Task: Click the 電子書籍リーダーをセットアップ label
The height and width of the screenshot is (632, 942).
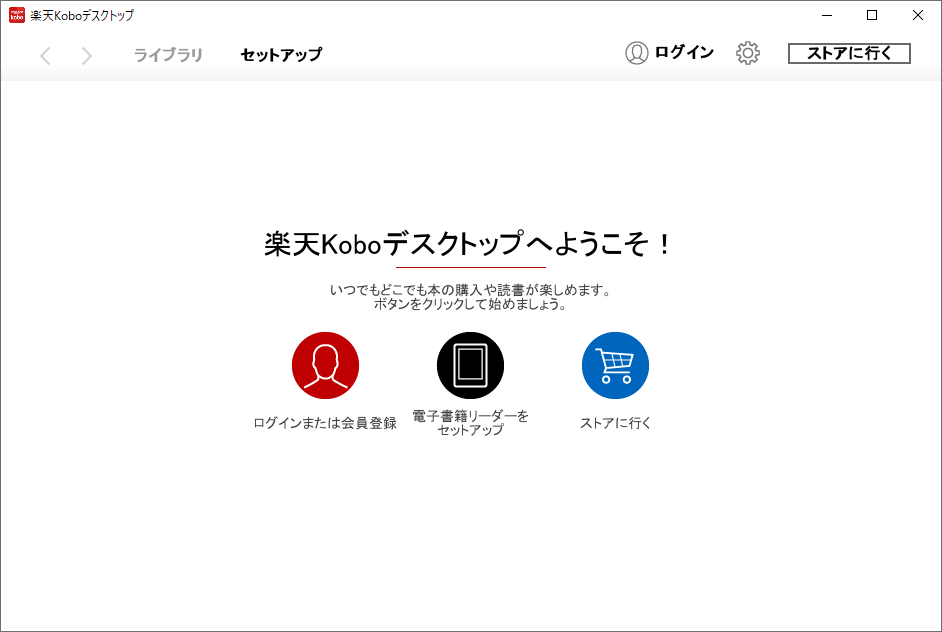Action: pos(470,422)
